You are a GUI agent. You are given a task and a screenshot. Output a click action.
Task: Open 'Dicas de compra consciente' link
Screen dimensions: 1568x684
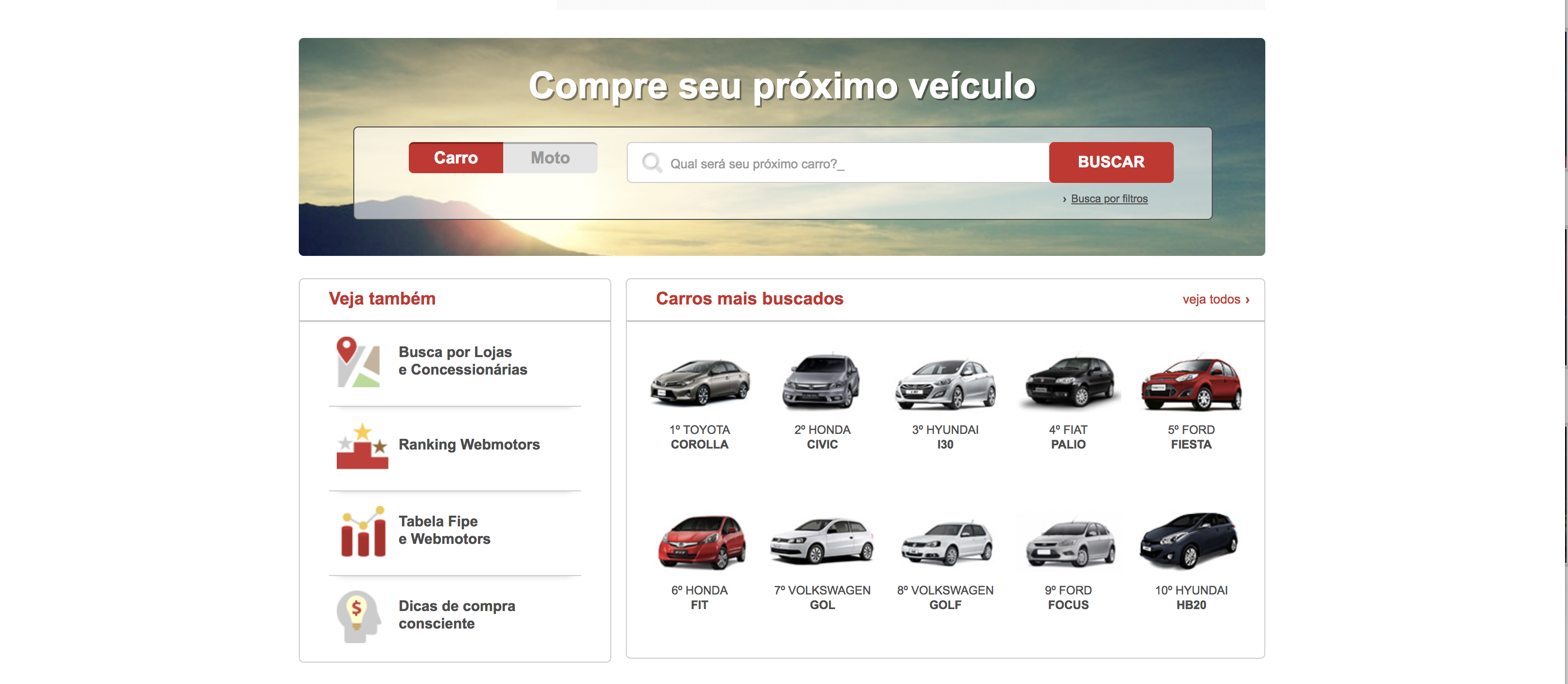456,614
